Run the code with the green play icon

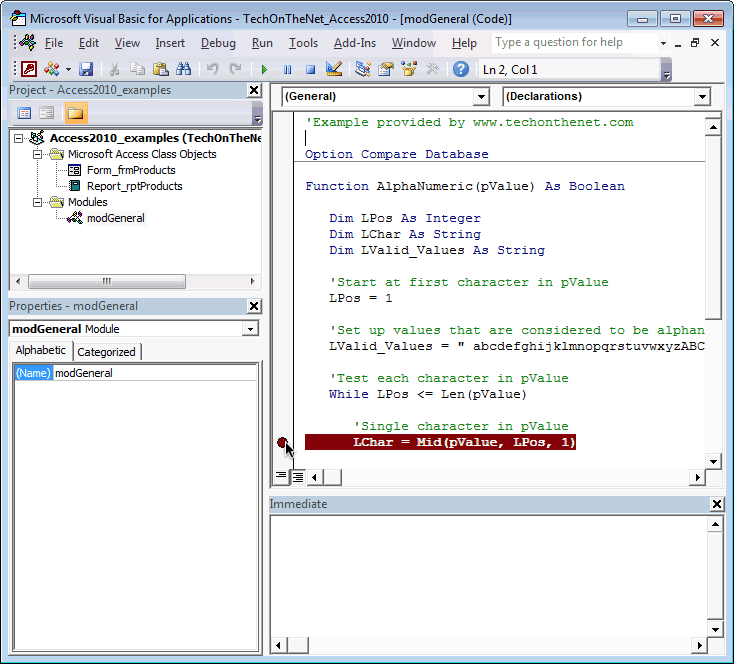[x=264, y=70]
